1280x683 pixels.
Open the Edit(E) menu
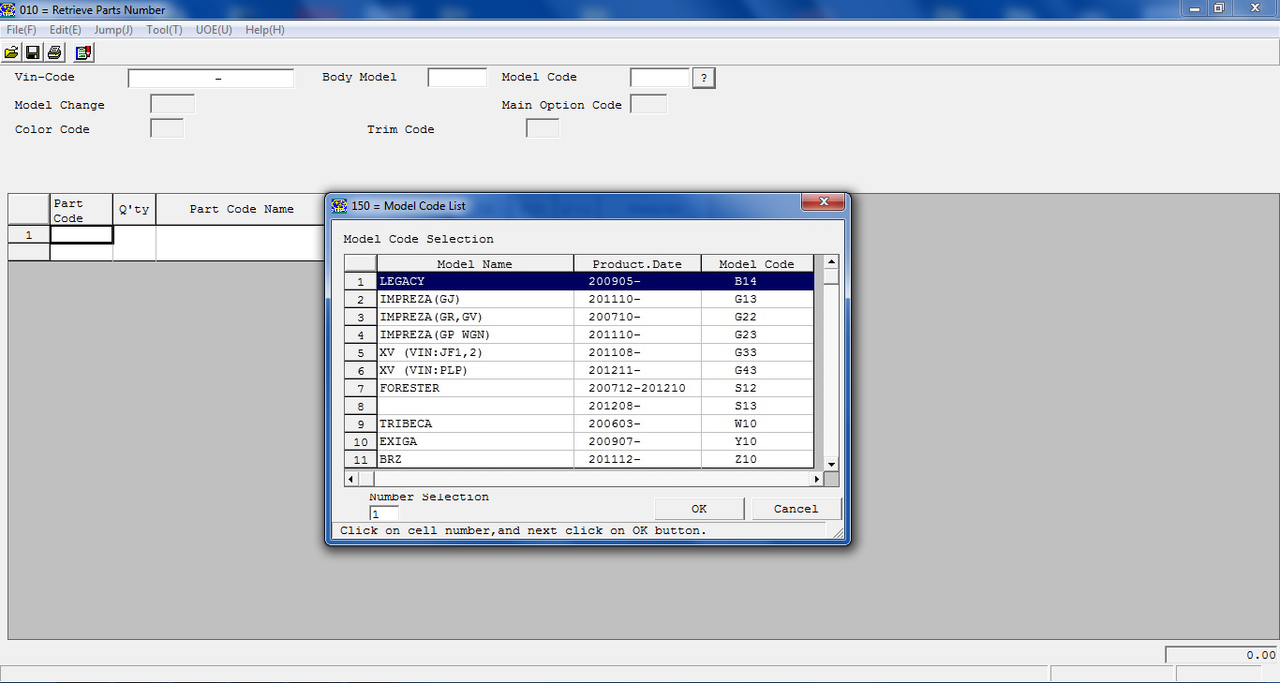65,30
